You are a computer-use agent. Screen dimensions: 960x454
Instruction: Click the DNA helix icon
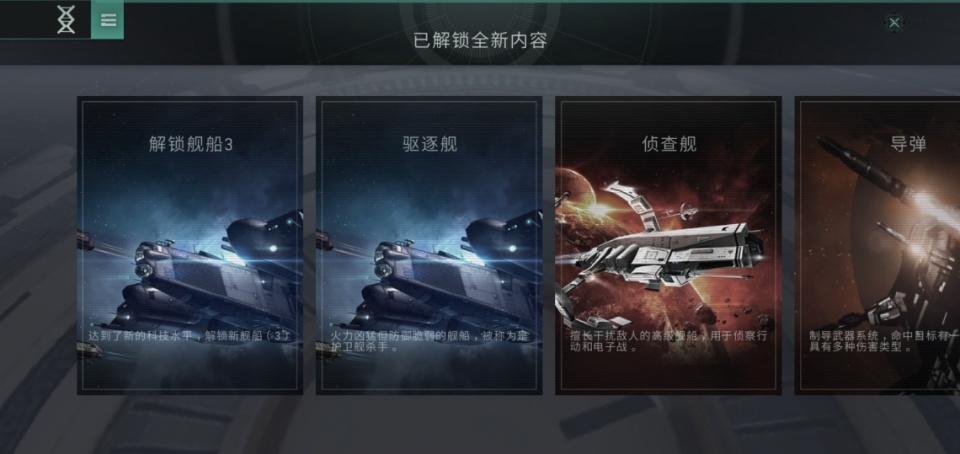click(66, 20)
